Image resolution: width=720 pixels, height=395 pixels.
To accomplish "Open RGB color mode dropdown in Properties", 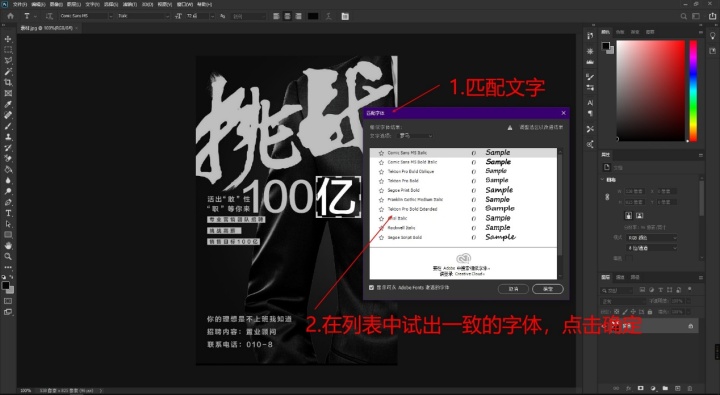I will [x=652, y=237].
